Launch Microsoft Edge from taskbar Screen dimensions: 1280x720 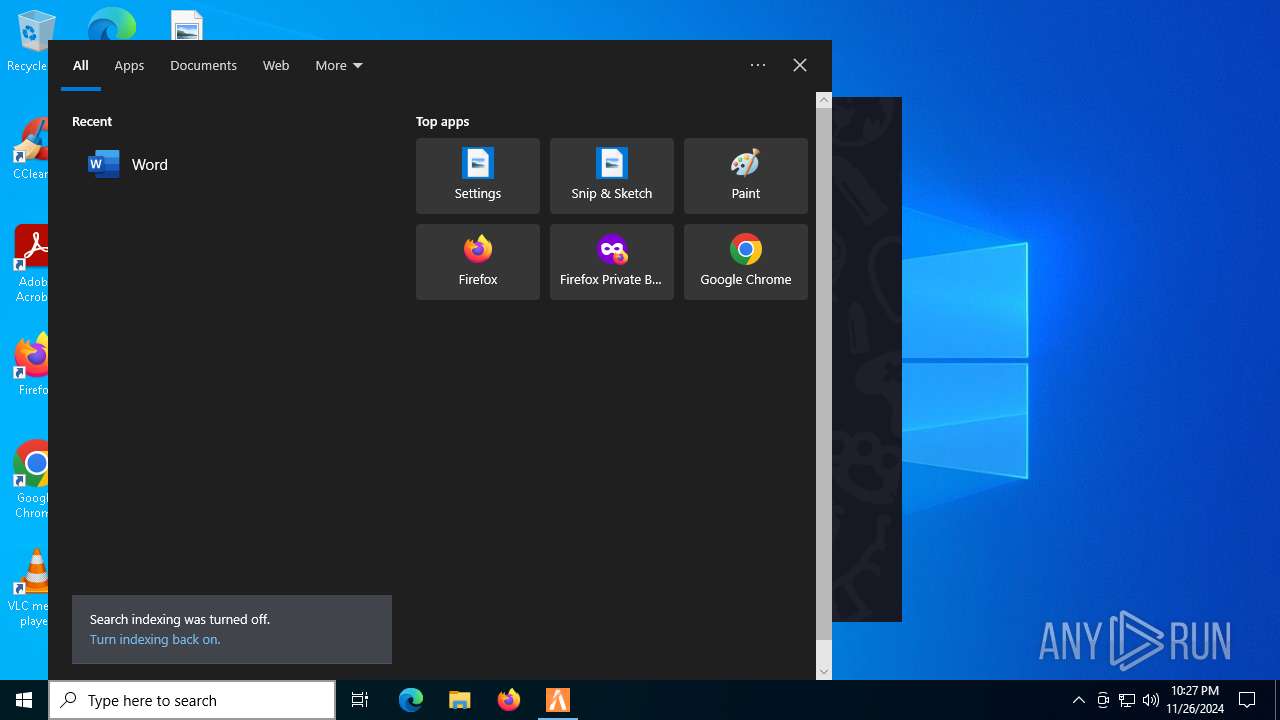[x=411, y=700]
